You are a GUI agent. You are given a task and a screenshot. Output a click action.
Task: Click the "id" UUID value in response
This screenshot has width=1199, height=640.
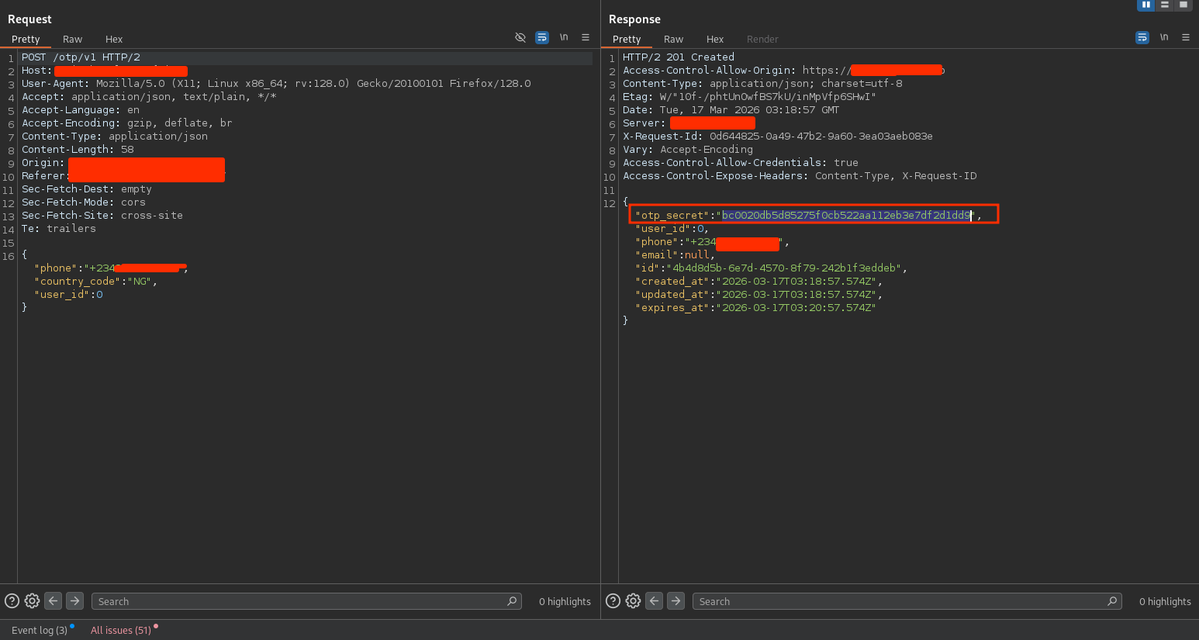[786, 268]
